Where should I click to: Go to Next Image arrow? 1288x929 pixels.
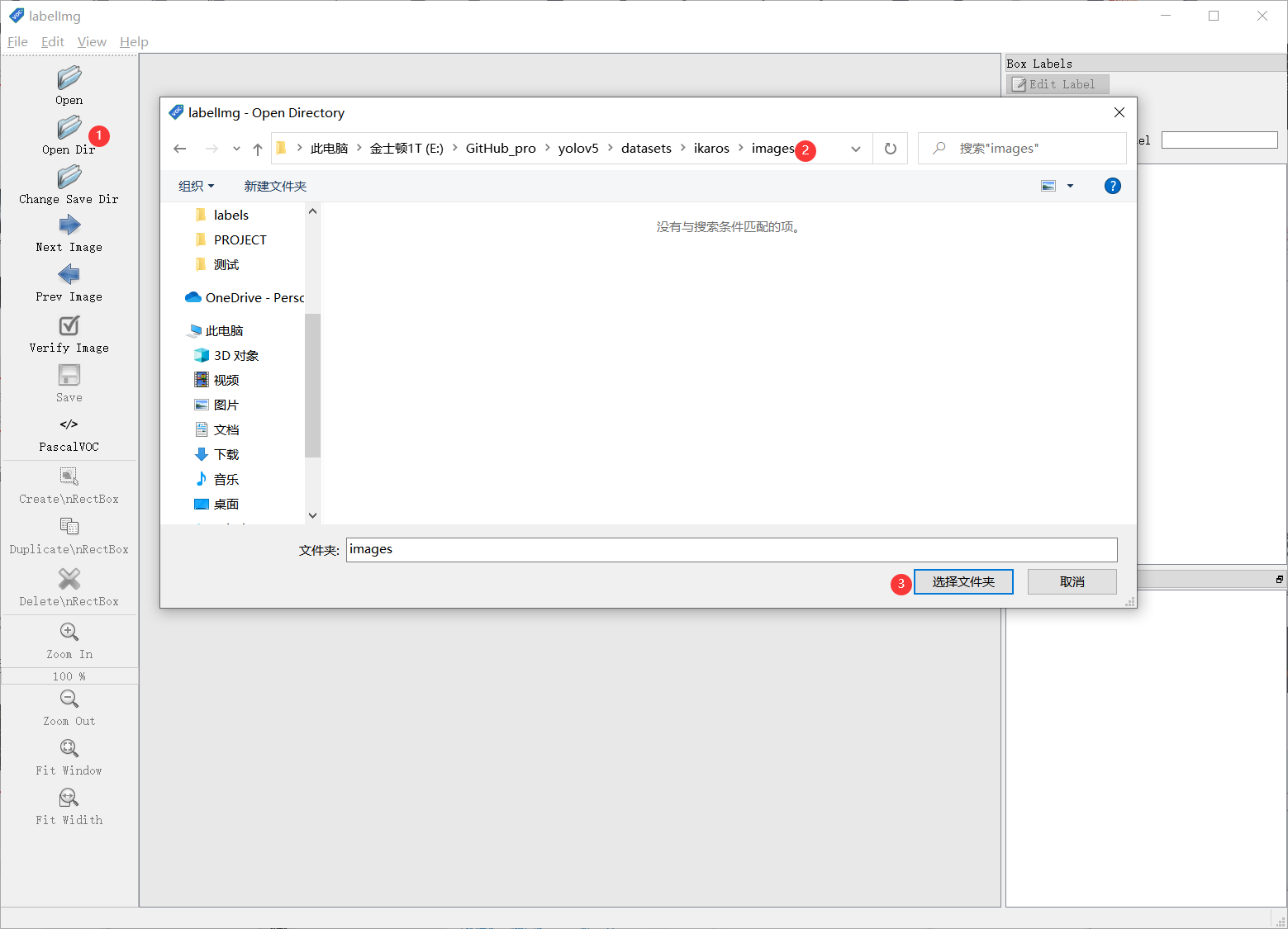69,225
